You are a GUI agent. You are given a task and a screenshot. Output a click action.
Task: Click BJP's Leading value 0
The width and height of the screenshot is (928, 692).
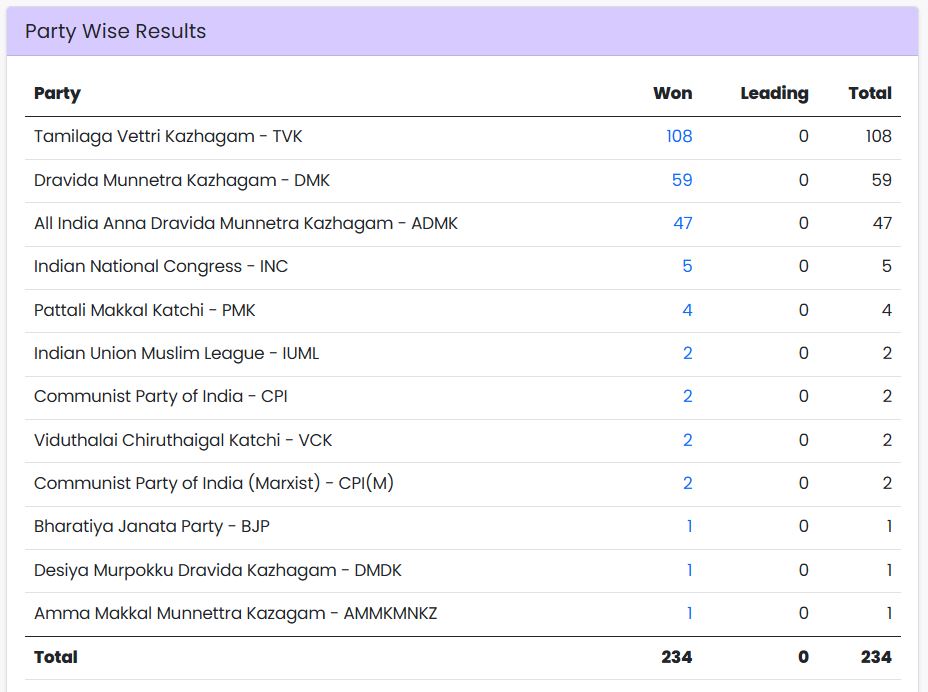[803, 526]
